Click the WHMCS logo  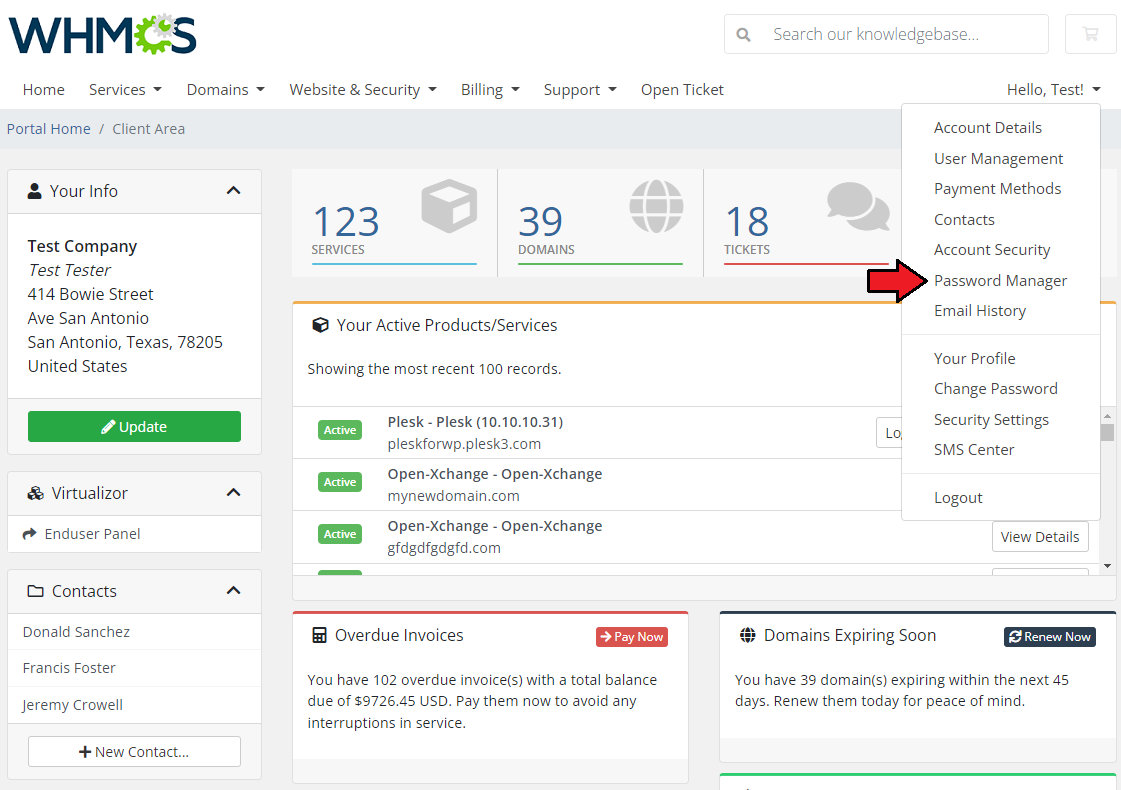pos(102,34)
